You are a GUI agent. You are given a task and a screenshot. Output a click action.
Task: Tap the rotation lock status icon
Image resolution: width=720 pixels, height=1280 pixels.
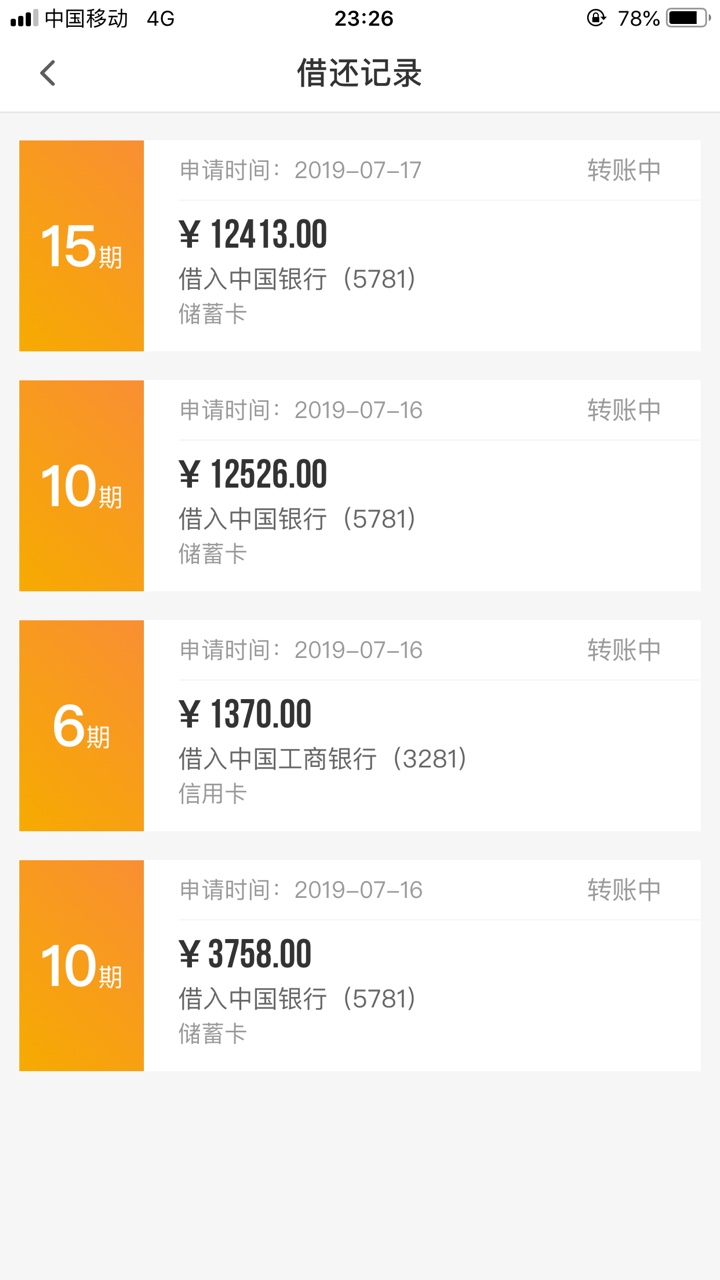click(596, 18)
